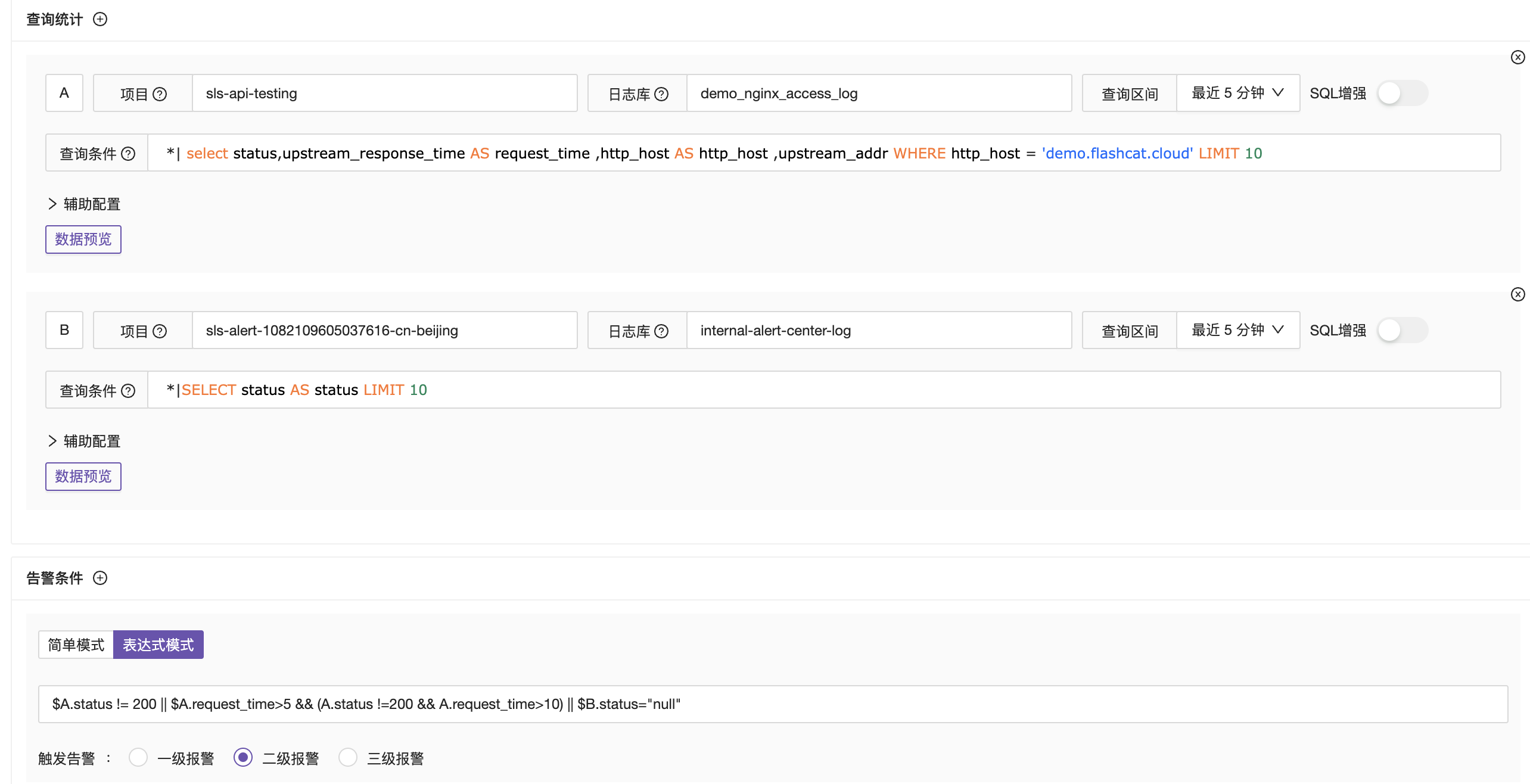The height and width of the screenshot is (784, 1530).
Task: Open help icon next to 日志库 in query B
Action: (661, 331)
